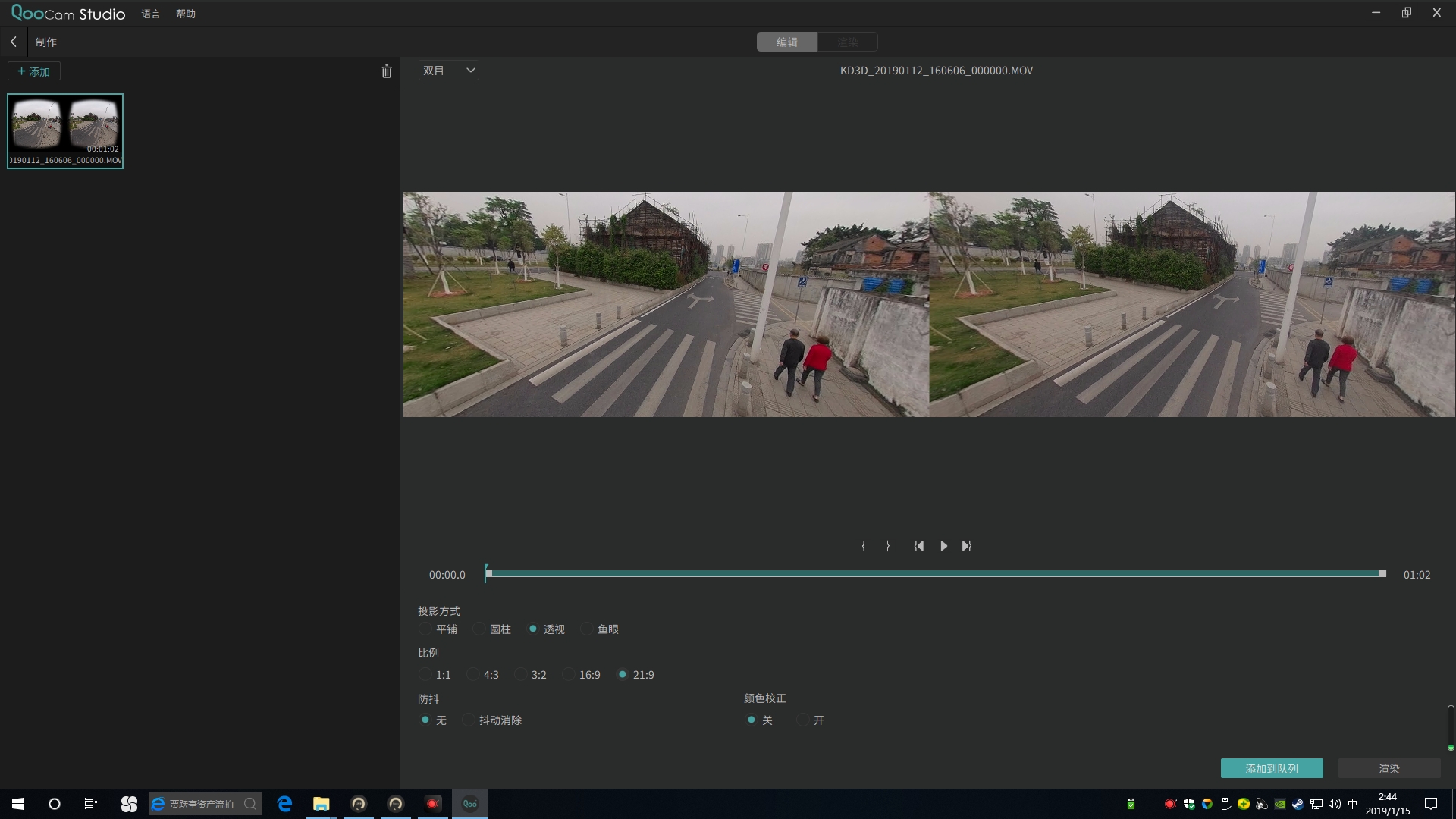
Task: Open the 帮助 menu
Action: tap(186, 14)
